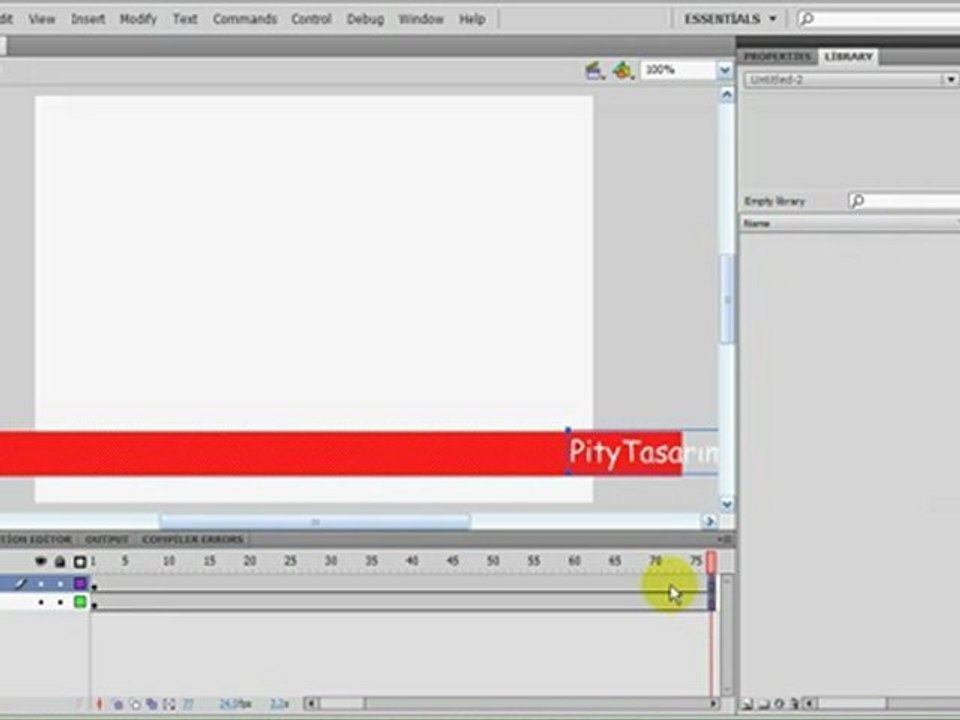Click the magnifier icon in top help search
960x720 pixels.
[x=808, y=19]
